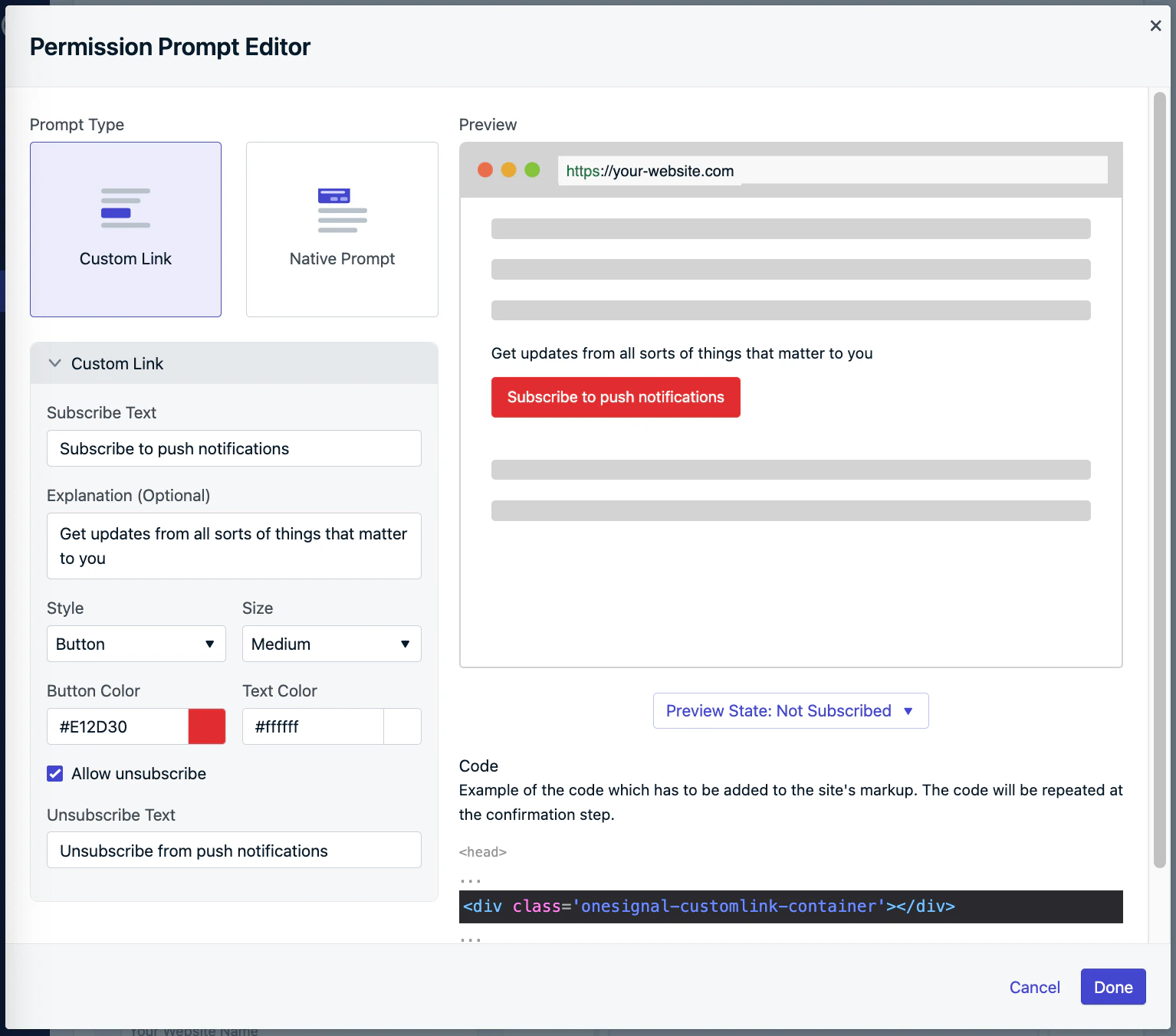Click the yellow traffic light dot in preview

(x=508, y=169)
